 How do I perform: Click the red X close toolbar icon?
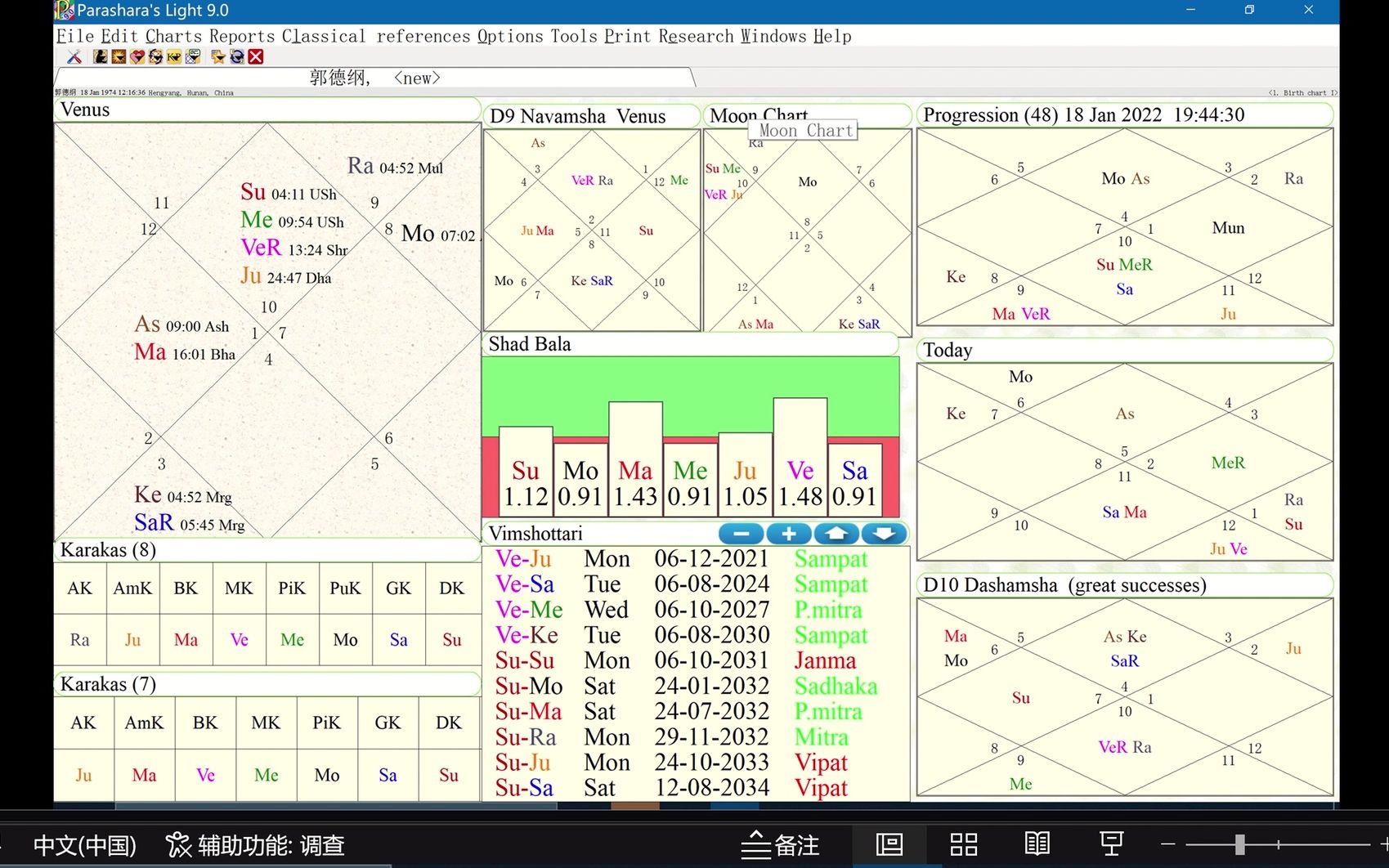(x=256, y=56)
